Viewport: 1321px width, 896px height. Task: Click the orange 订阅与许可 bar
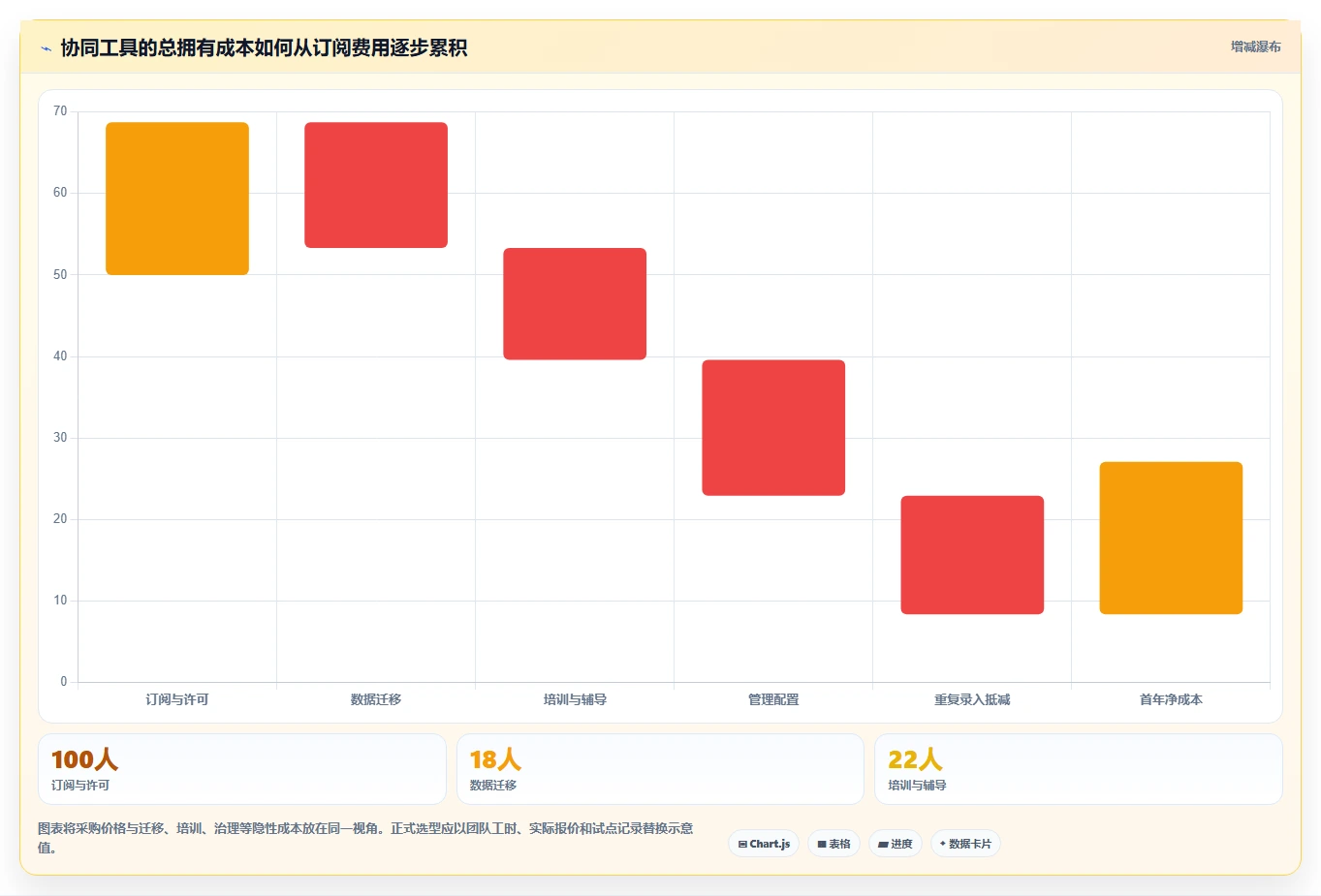tap(177, 199)
